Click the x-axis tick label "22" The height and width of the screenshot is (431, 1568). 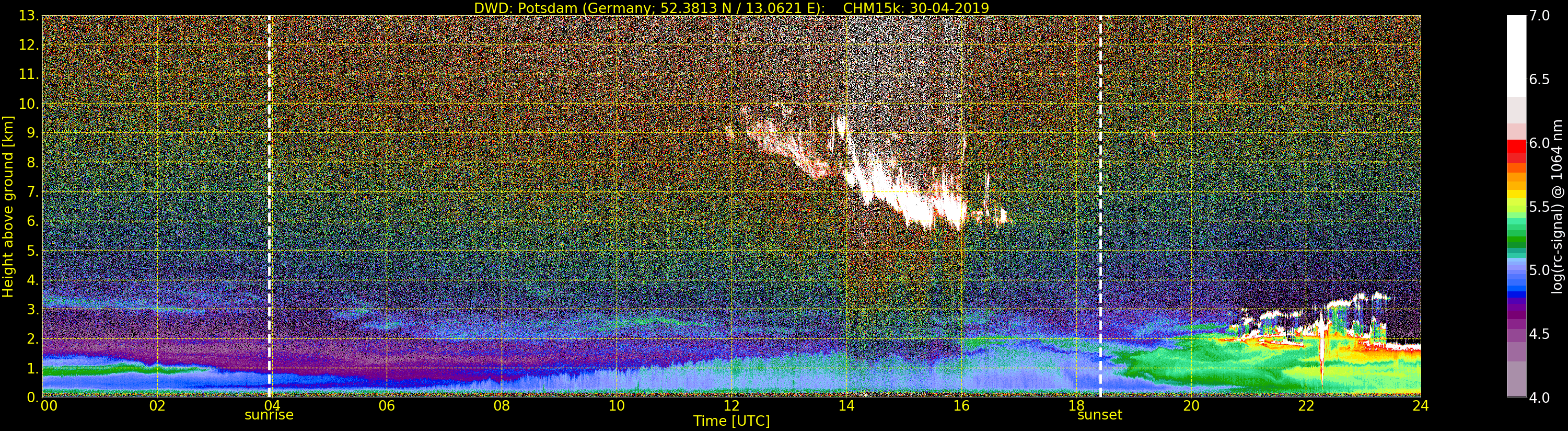1306,406
